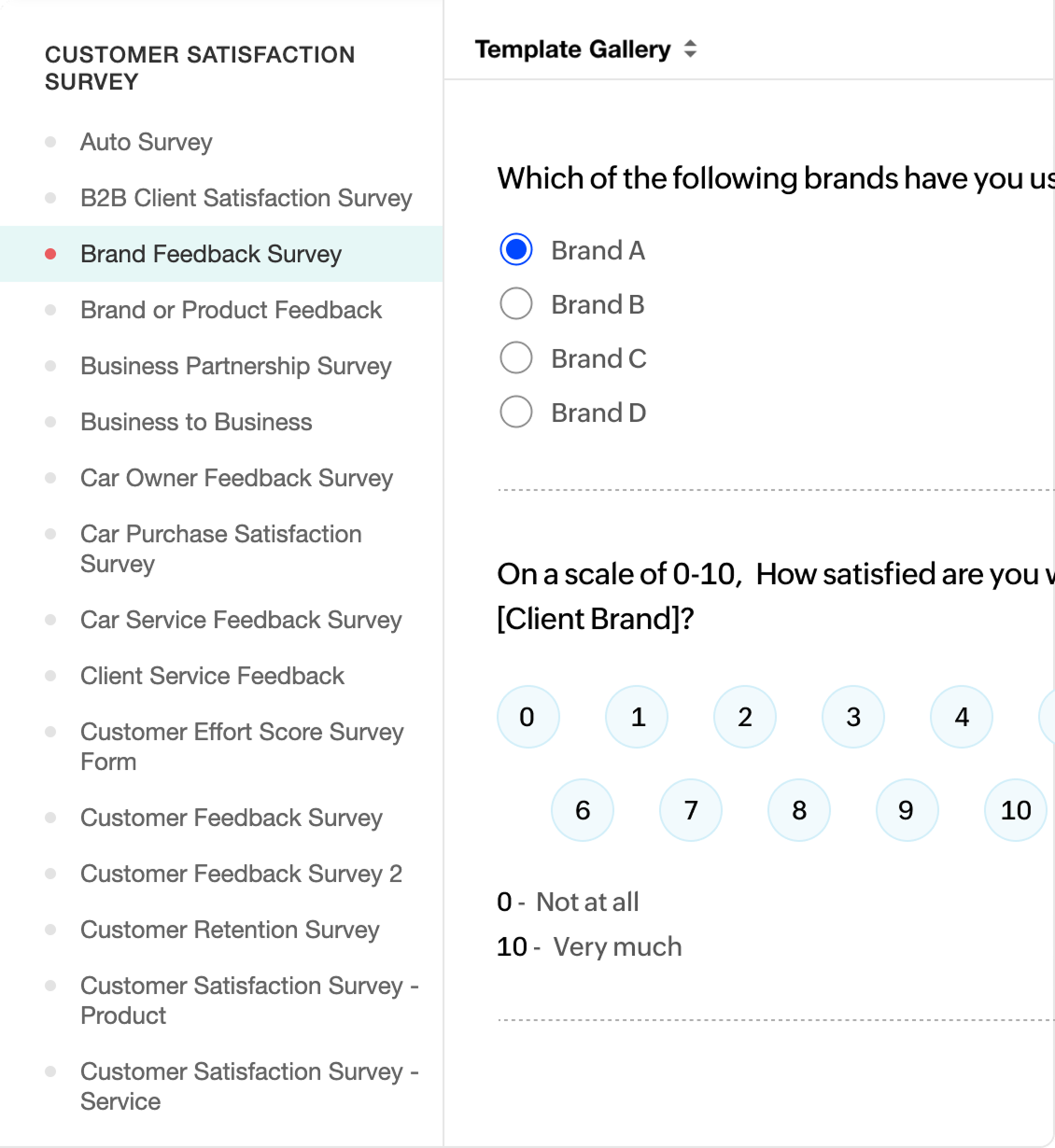Select the B2B Client Satisfaction Survey
The image size is (1055, 1148).
(x=246, y=198)
